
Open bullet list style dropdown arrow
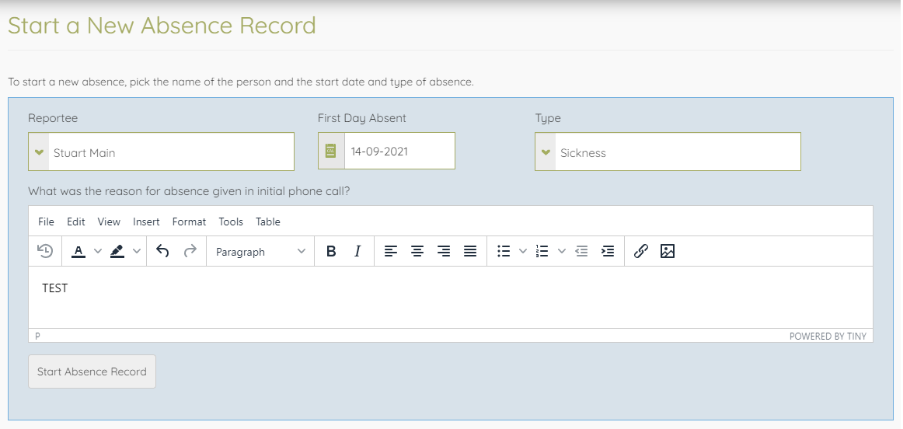pyautogui.click(x=523, y=251)
